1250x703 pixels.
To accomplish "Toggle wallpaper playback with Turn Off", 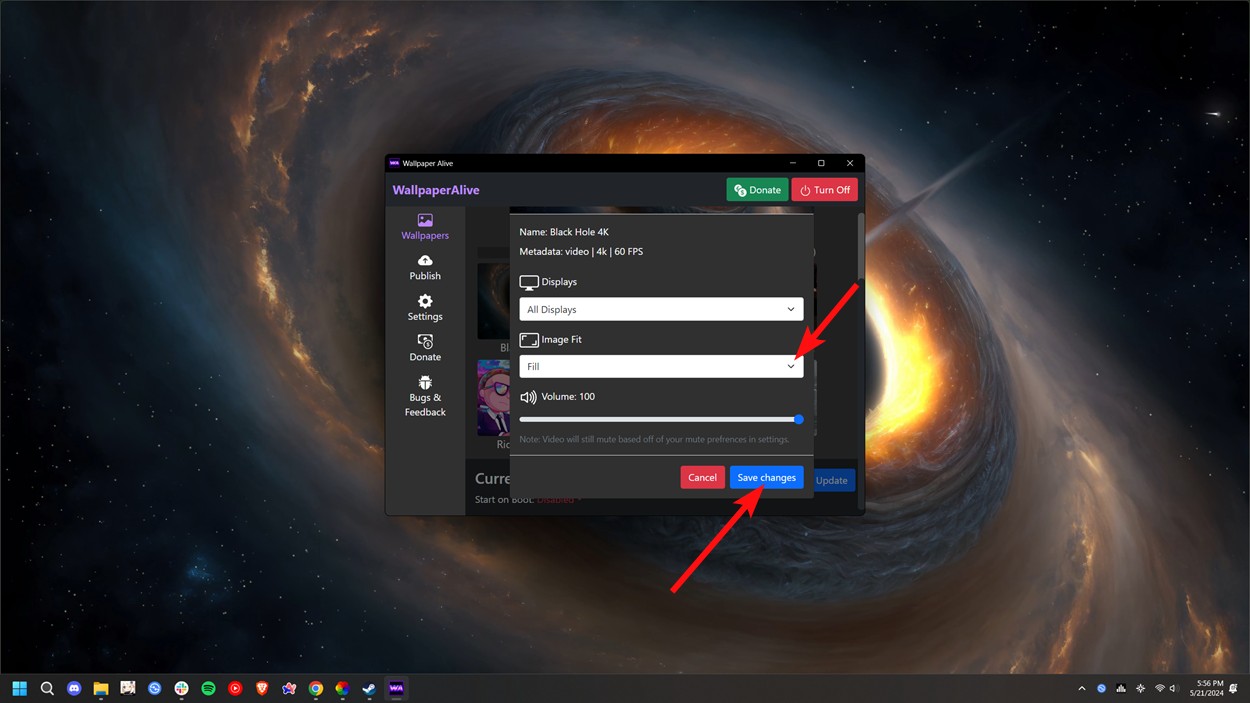I will (824, 189).
